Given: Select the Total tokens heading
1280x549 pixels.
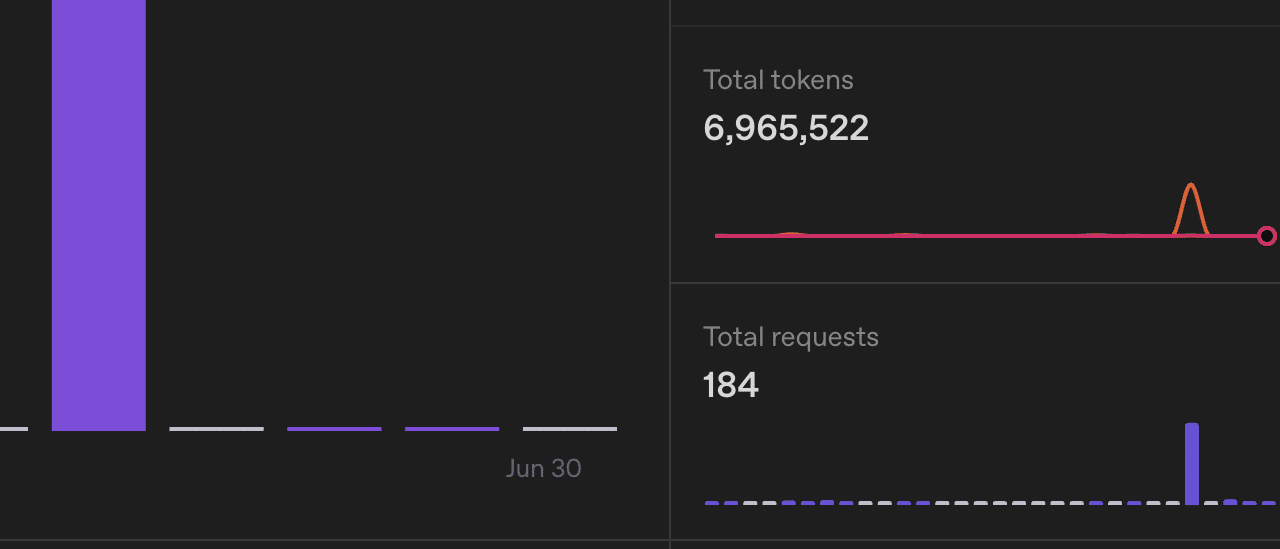Looking at the screenshot, I should tap(778, 80).
